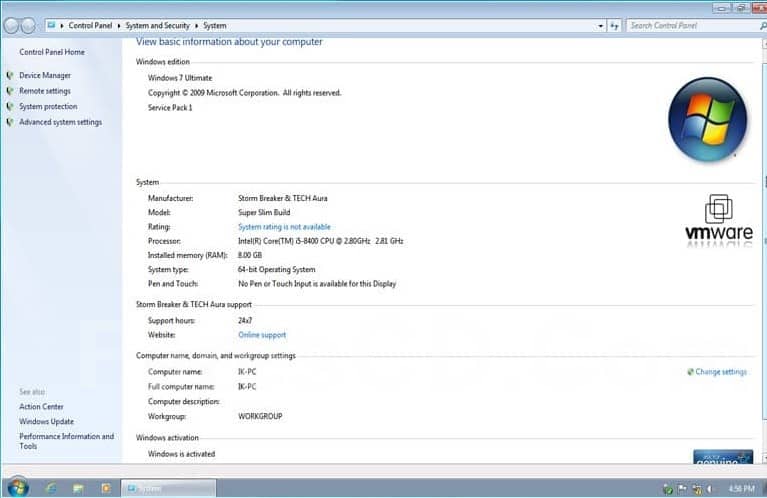Click the Windows logo orb image
This screenshot has width=767, height=498.
(x=707, y=119)
